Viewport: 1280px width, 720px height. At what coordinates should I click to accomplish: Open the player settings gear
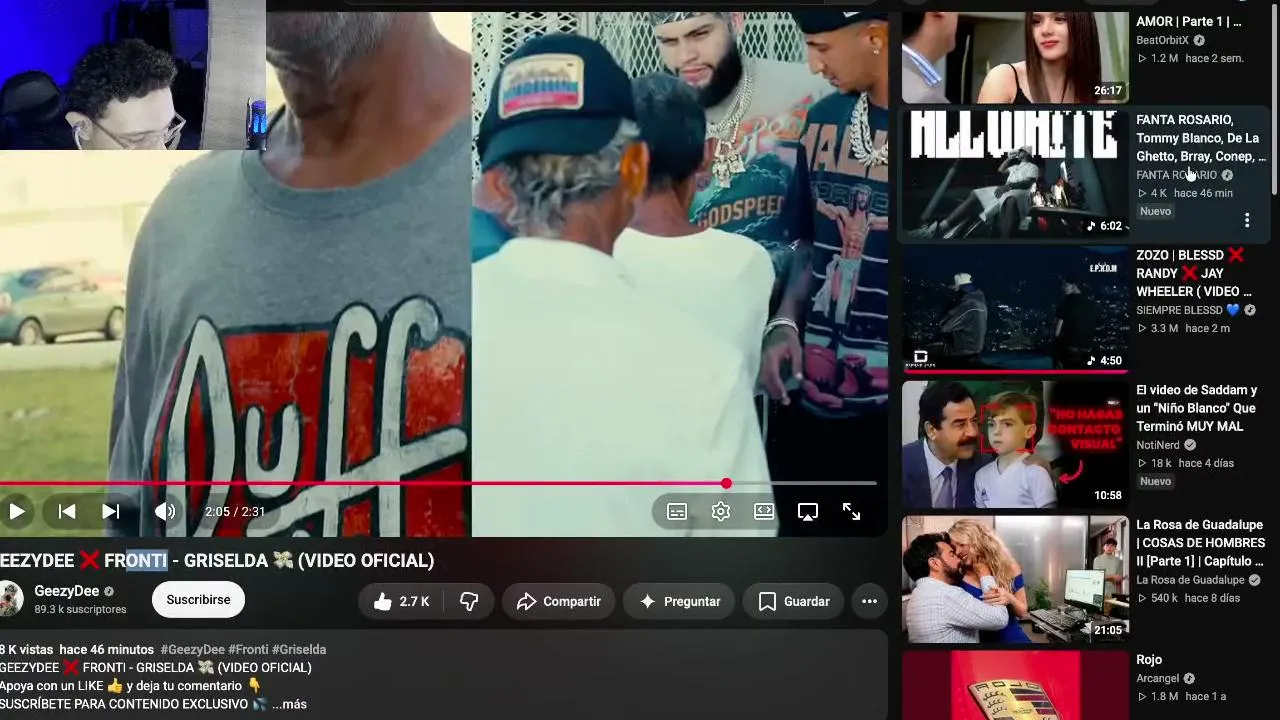[721, 512]
